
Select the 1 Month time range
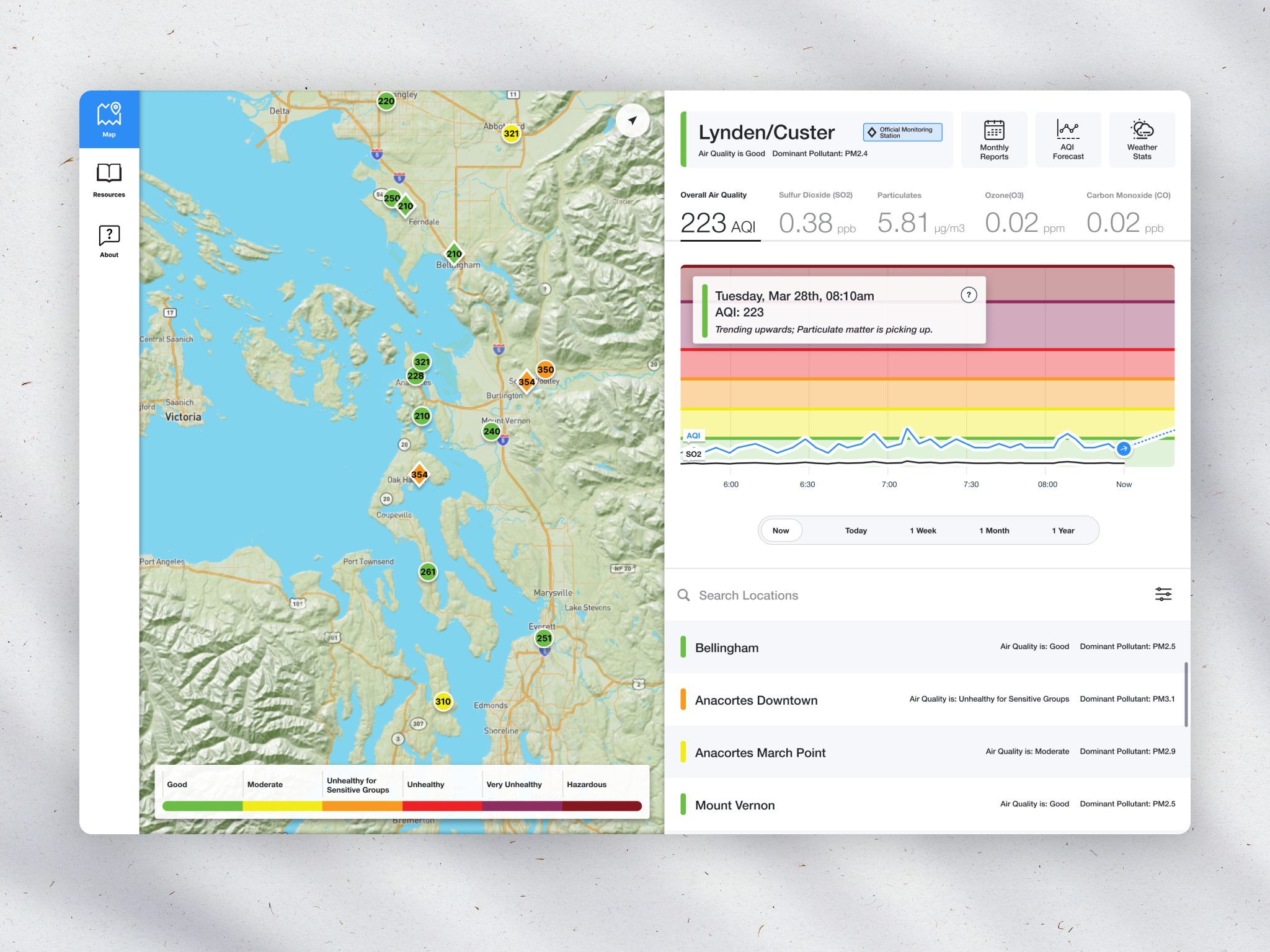[994, 531]
